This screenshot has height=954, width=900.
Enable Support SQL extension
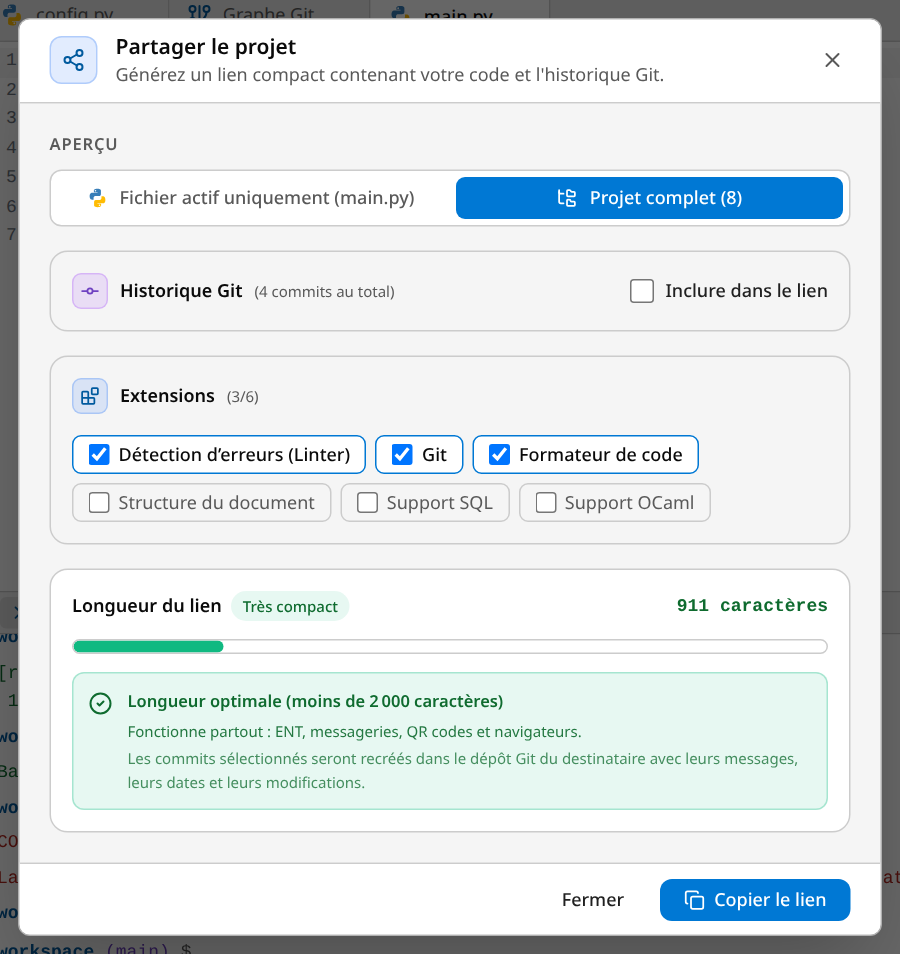pyautogui.click(x=368, y=503)
